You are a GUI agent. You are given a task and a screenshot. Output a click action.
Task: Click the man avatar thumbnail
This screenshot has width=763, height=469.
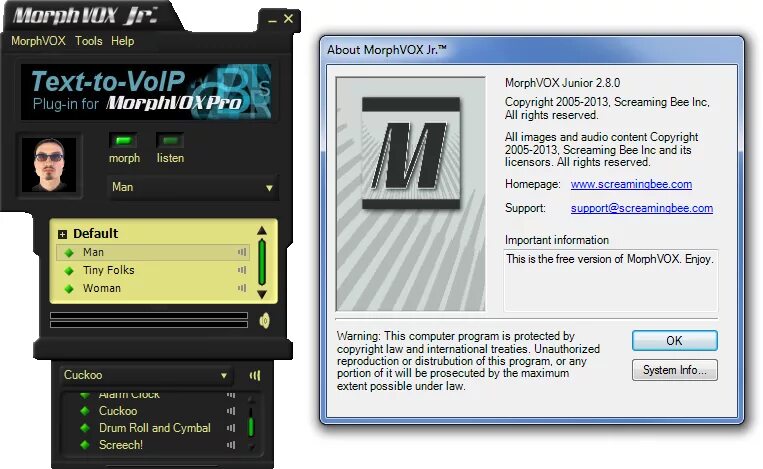coord(49,165)
